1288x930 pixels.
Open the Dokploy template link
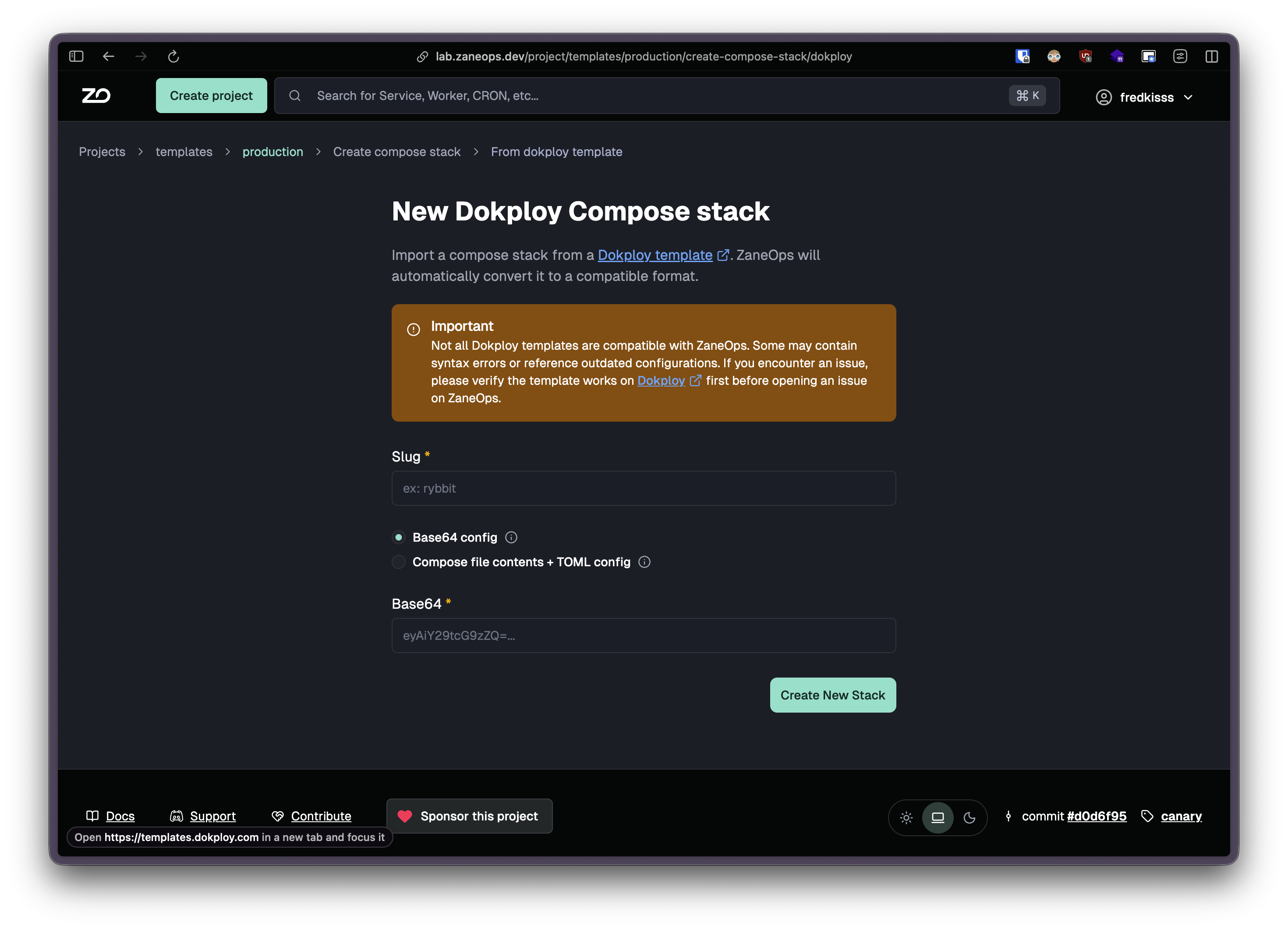655,255
